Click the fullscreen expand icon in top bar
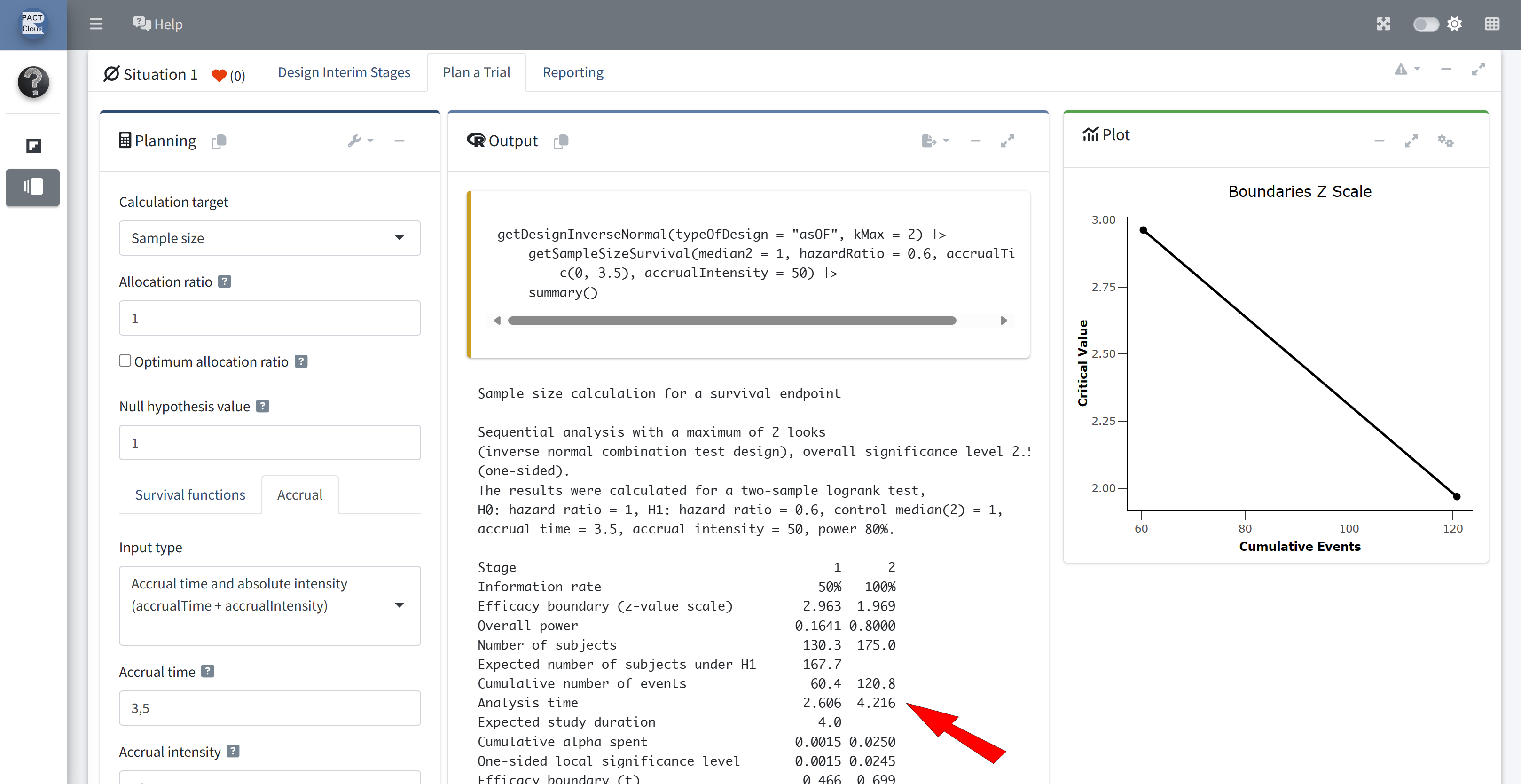The image size is (1521, 784). pyautogui.click(x=1383, y=24)
